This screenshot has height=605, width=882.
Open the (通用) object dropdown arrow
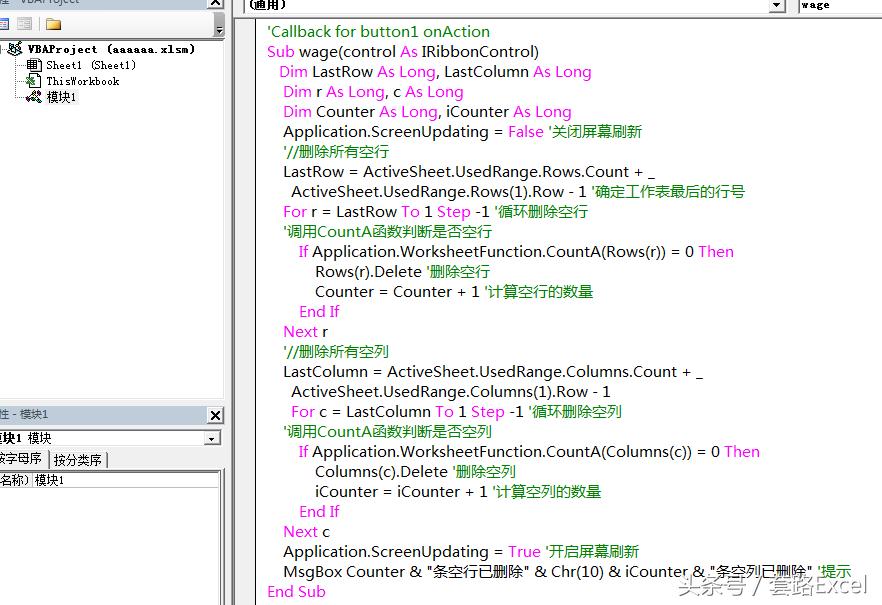click(x=777, y=5)
